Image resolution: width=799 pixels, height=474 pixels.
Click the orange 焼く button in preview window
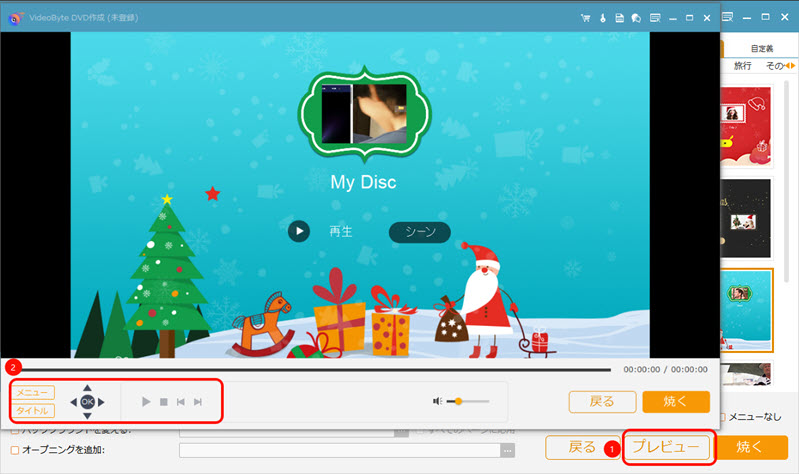[676, 402]
